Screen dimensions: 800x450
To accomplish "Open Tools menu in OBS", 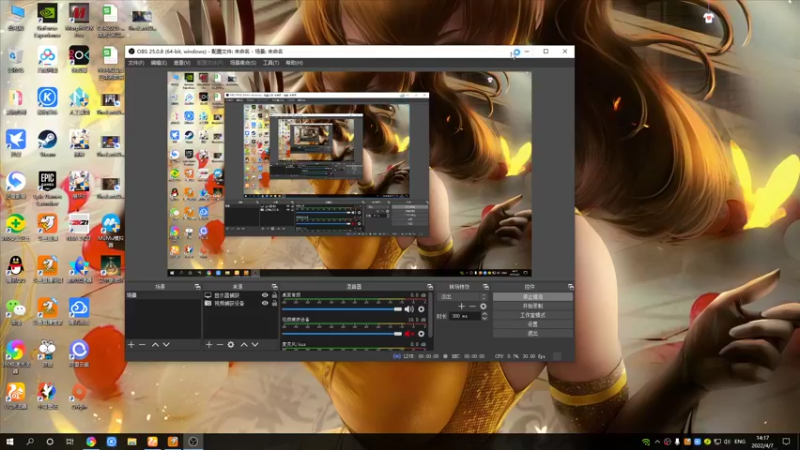I will 271,63.
